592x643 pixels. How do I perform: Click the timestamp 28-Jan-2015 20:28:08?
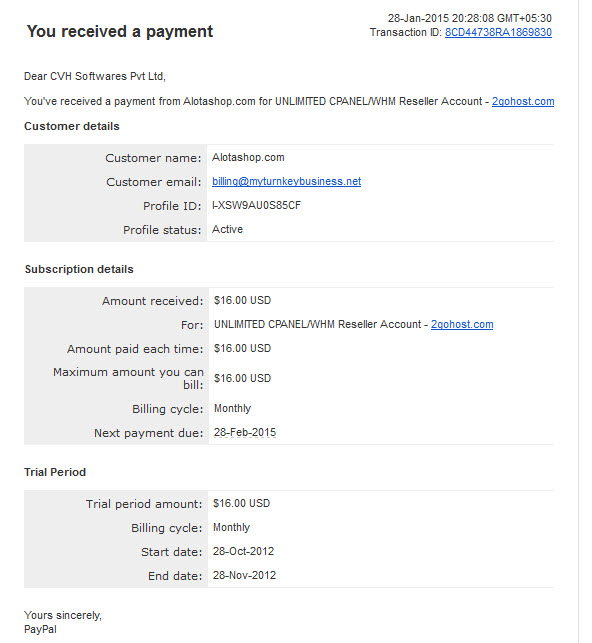click(441, 18)
